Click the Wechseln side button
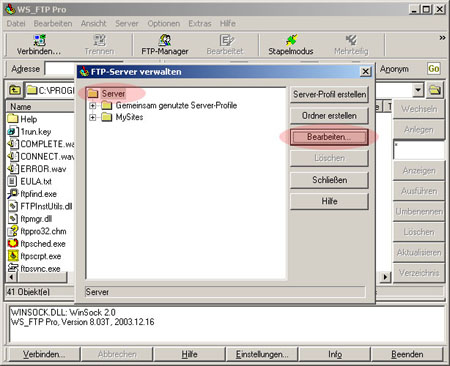This screenshot has width=450, height=366. (x=419, y=109)
